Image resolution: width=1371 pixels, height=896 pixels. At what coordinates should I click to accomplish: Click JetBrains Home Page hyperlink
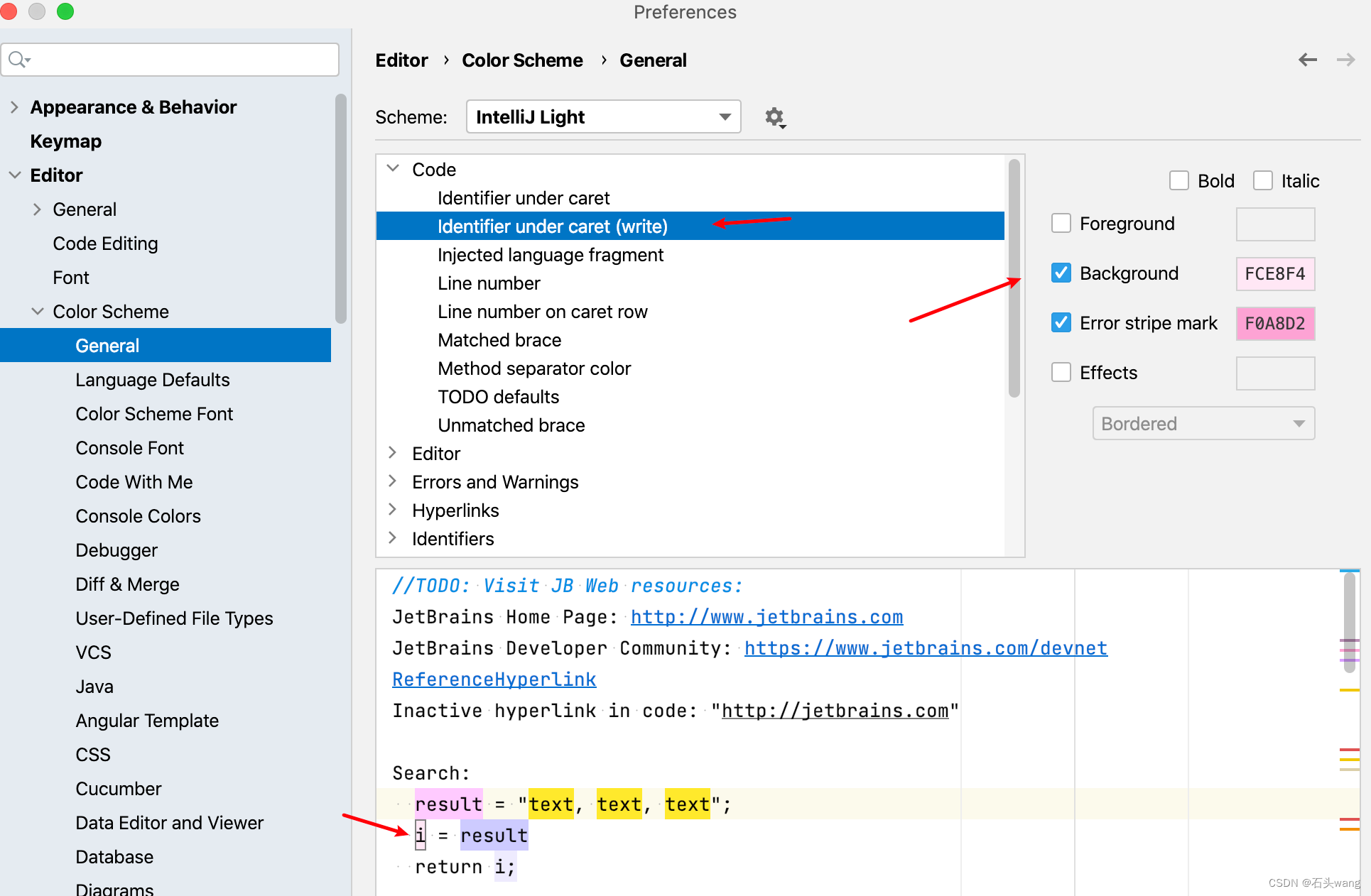pyautogui.click(x=766, y=617)
